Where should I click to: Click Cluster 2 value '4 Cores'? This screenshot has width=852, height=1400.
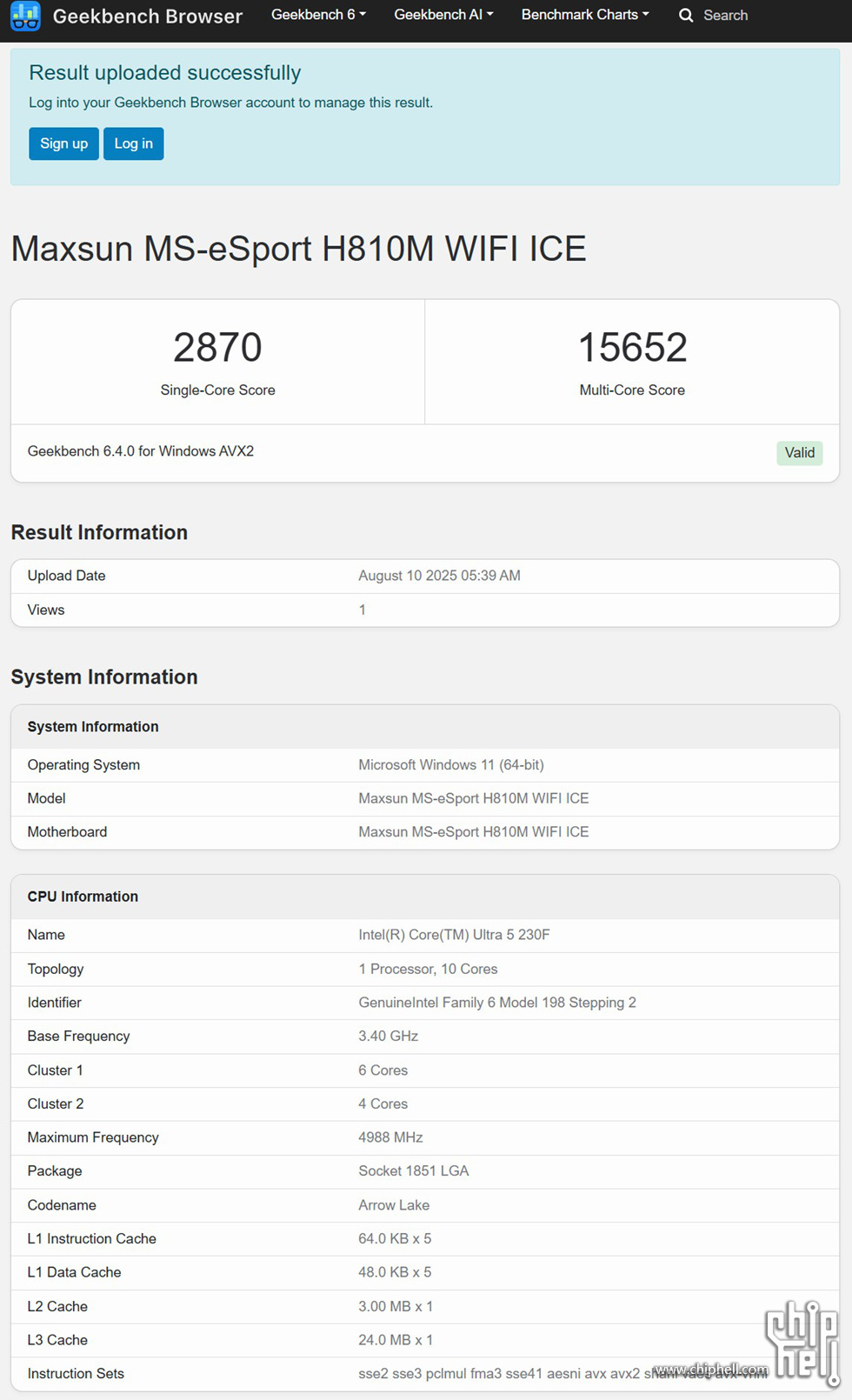[383, 1103]
